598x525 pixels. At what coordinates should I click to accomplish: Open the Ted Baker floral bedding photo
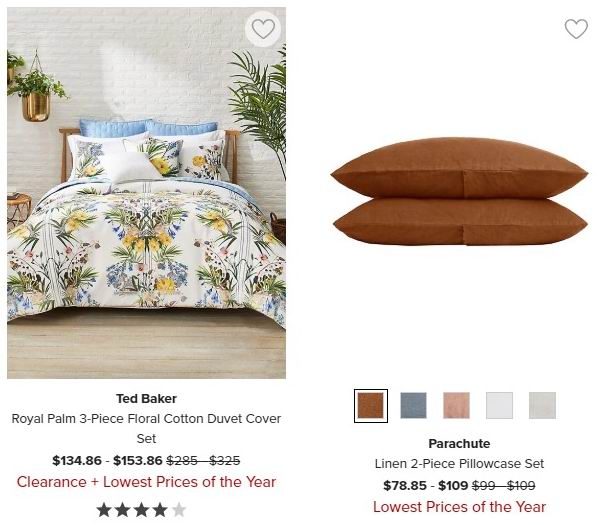[146, 193]
